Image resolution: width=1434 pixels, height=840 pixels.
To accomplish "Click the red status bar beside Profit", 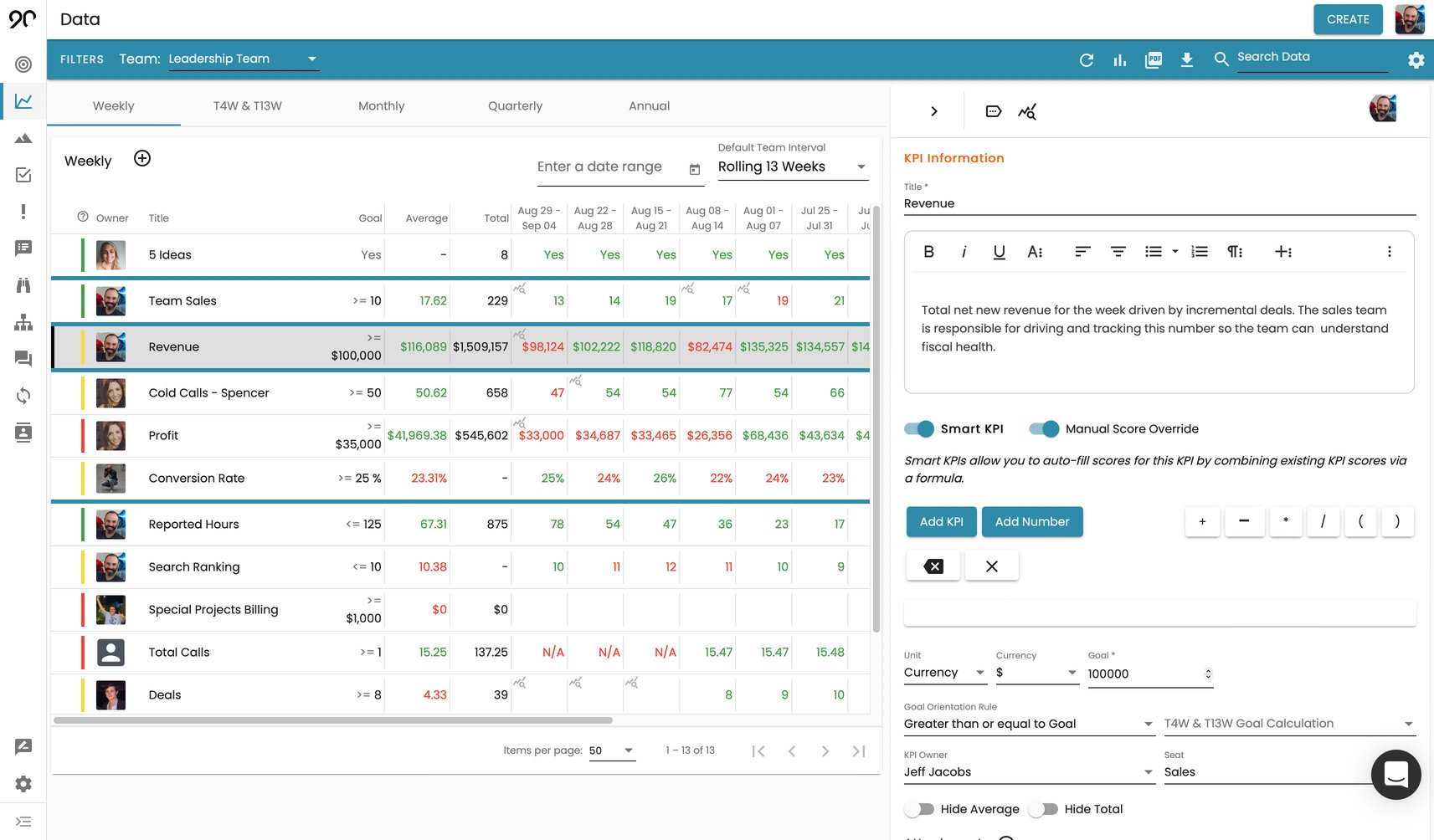I will coord(83,435).
